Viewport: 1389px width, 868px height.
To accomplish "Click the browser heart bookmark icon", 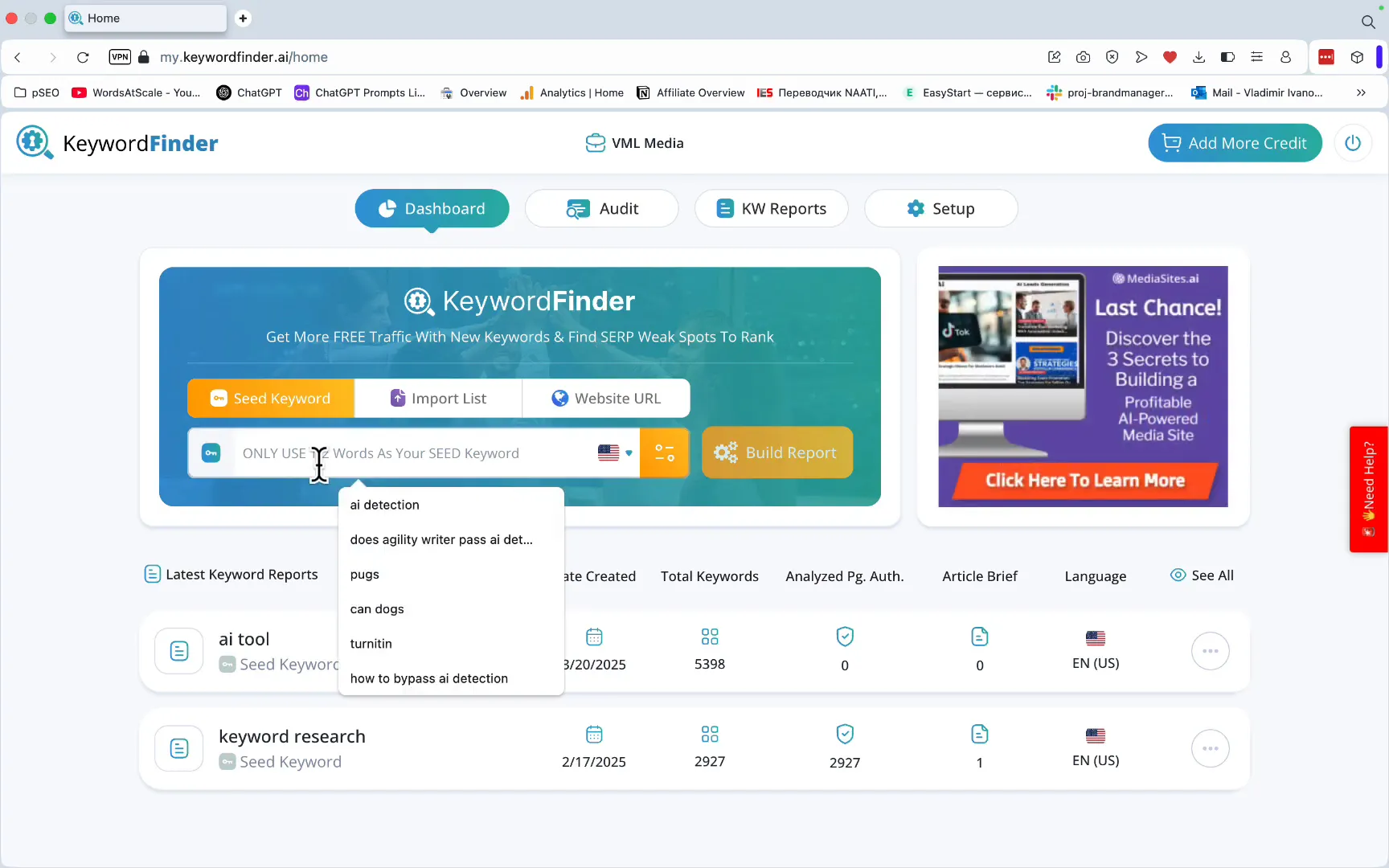I will tap(1170, 57).
